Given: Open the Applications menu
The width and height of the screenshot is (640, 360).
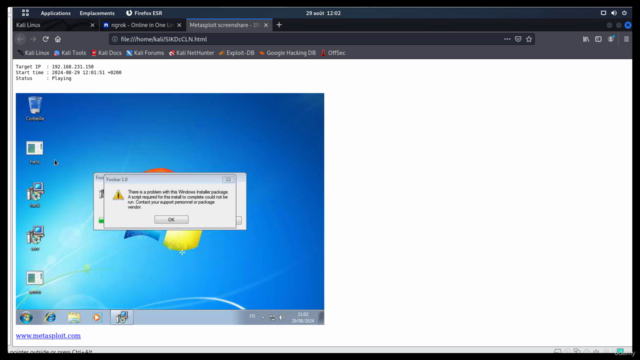Looking at the screenshot, I should [56, 13].
